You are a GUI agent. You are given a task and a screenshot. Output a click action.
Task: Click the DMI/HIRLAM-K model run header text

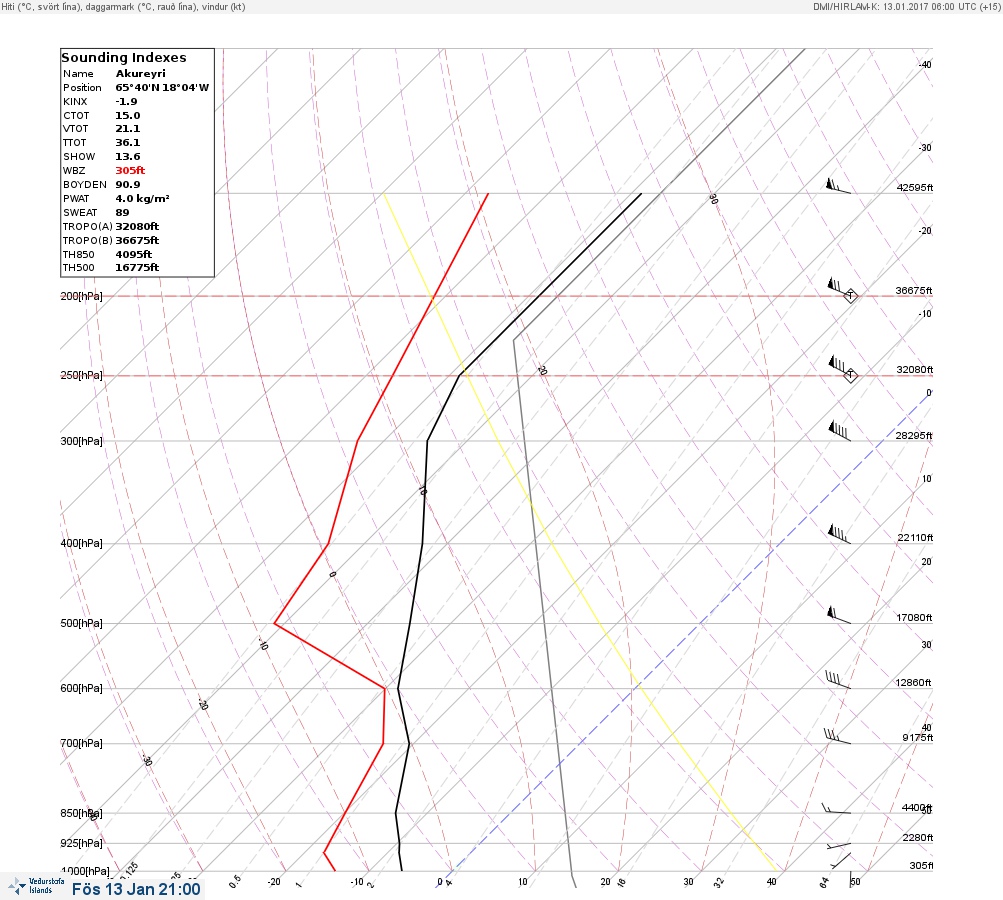point(906,6)
